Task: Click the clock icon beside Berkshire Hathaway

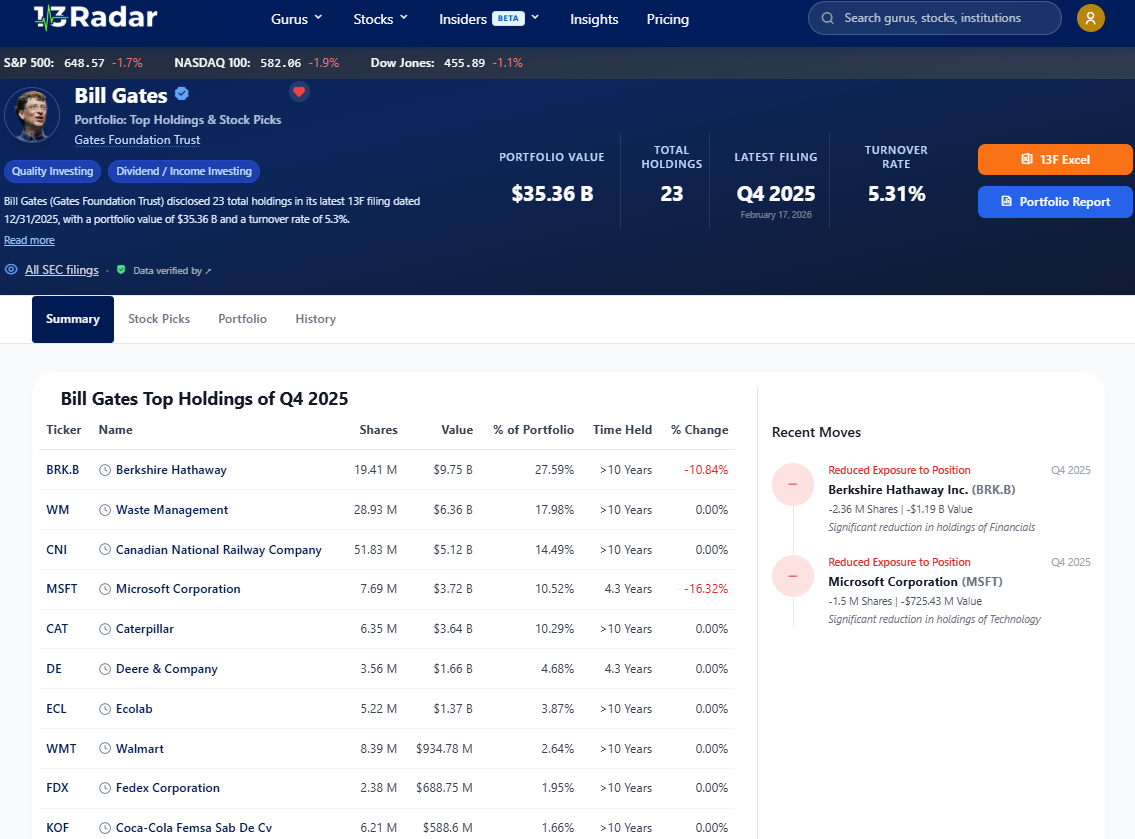Action: (105, 470)
